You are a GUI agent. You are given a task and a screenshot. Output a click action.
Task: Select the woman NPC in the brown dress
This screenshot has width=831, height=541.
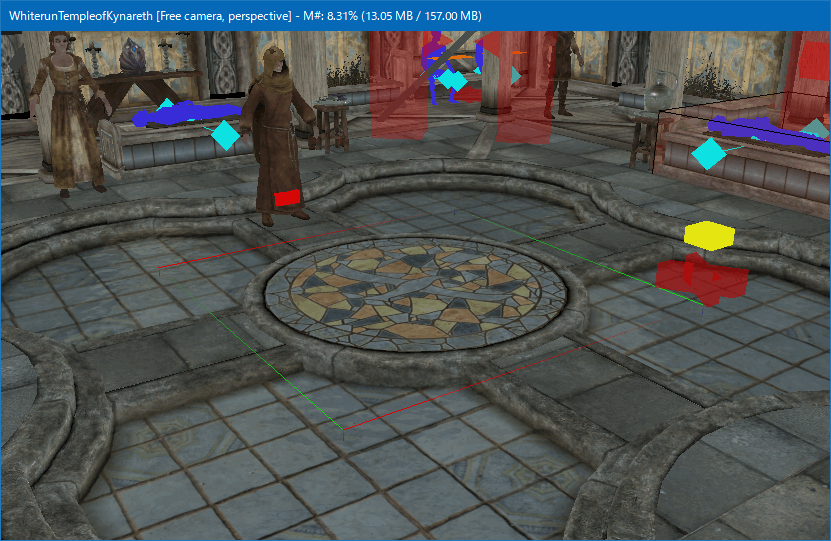[x=69, y=113]
